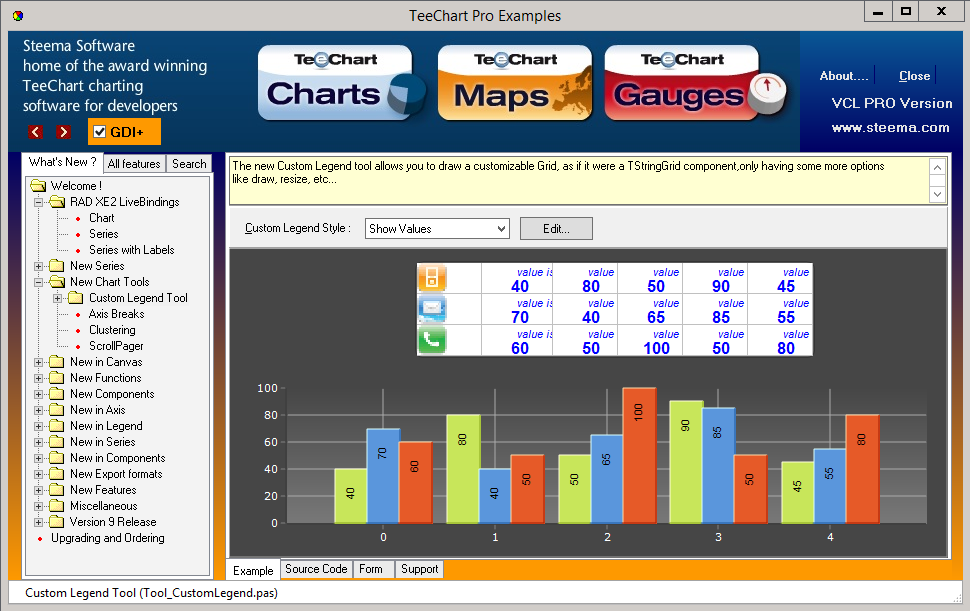Viewport: 970px width, 611px height.
Task: Click the Welcome ! folder icon
Action: tap(38, 186)
